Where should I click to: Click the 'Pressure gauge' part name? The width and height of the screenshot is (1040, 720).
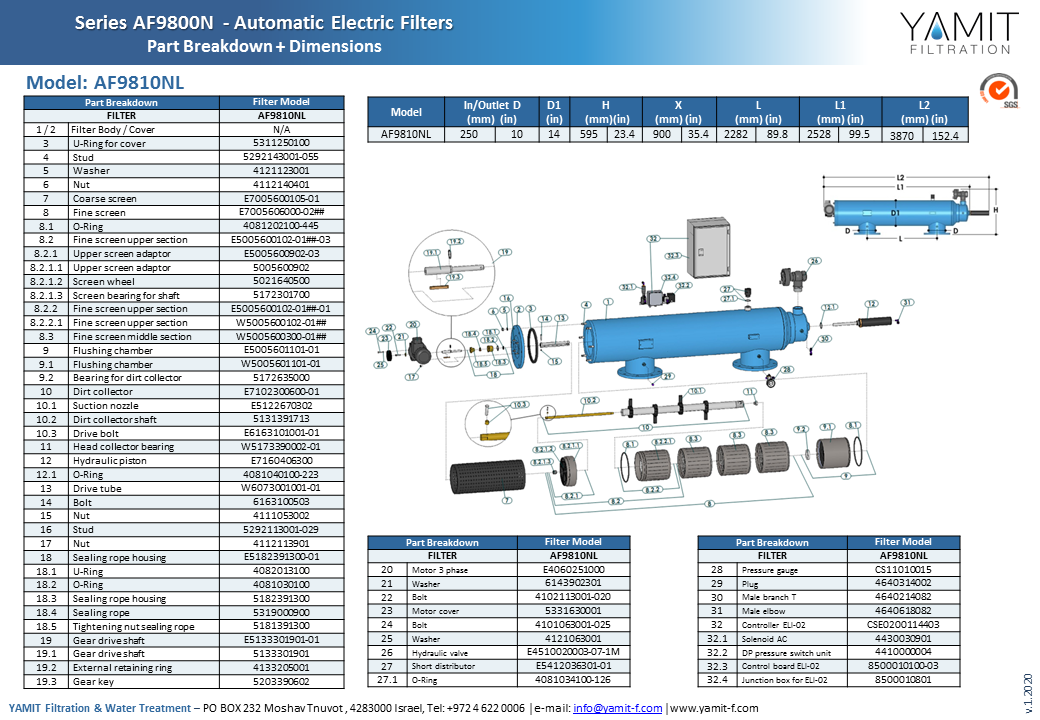click(770, 570)
